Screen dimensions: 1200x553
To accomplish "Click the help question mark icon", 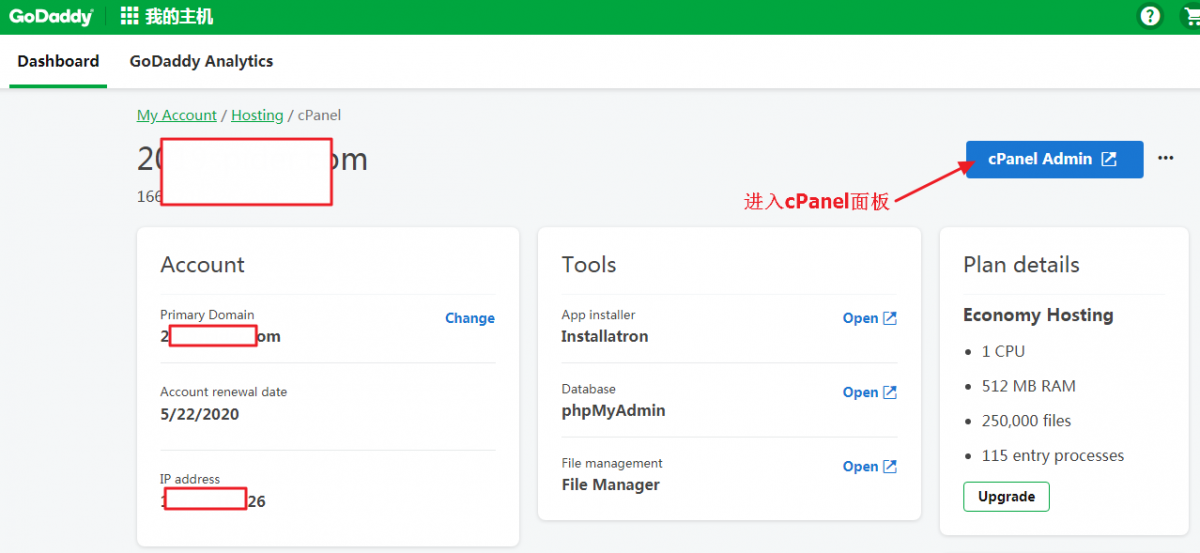I will pos(1151,17).
